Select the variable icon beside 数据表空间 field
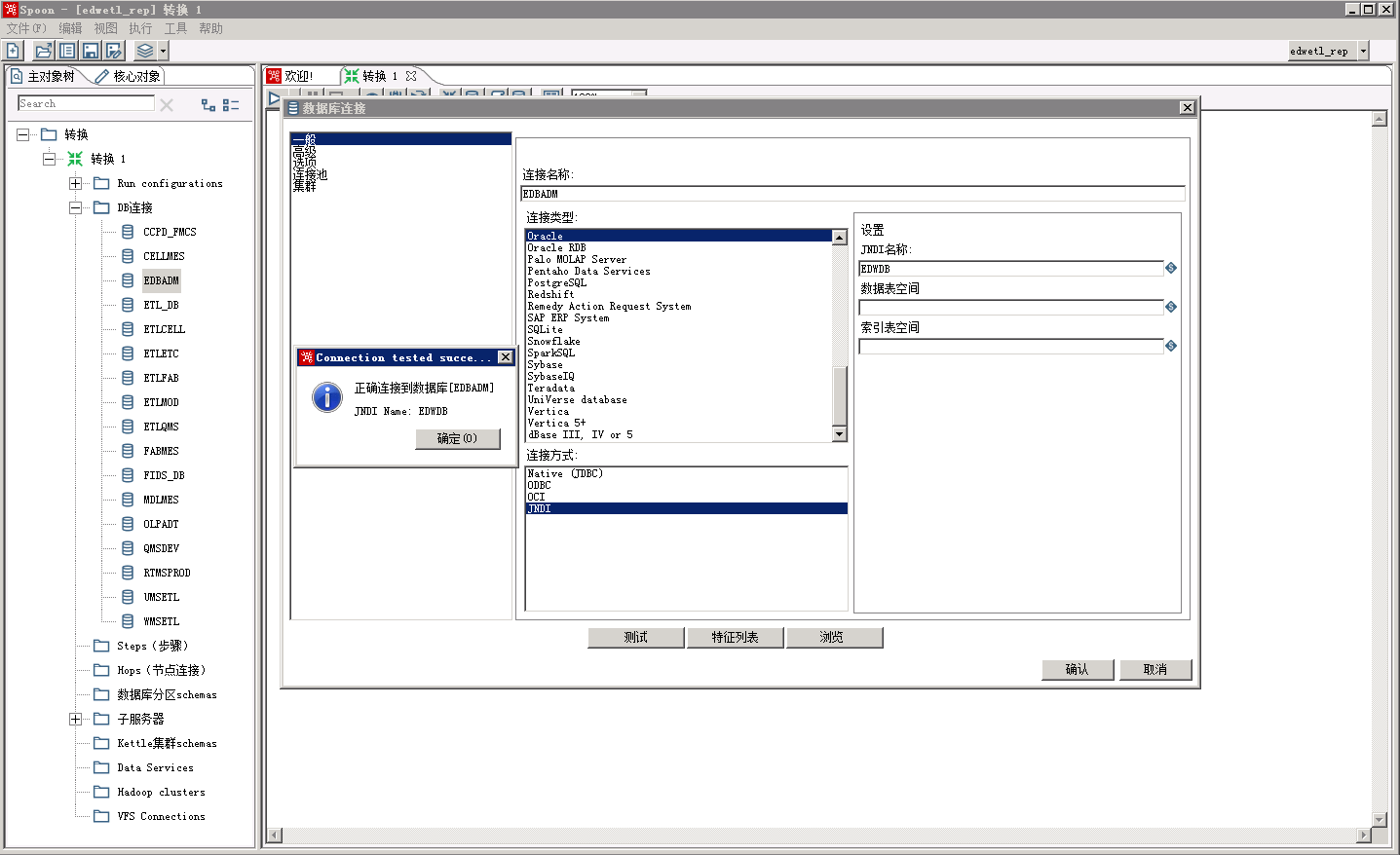The width and height of the screenshot is (1400, 855). point(1169,307)
